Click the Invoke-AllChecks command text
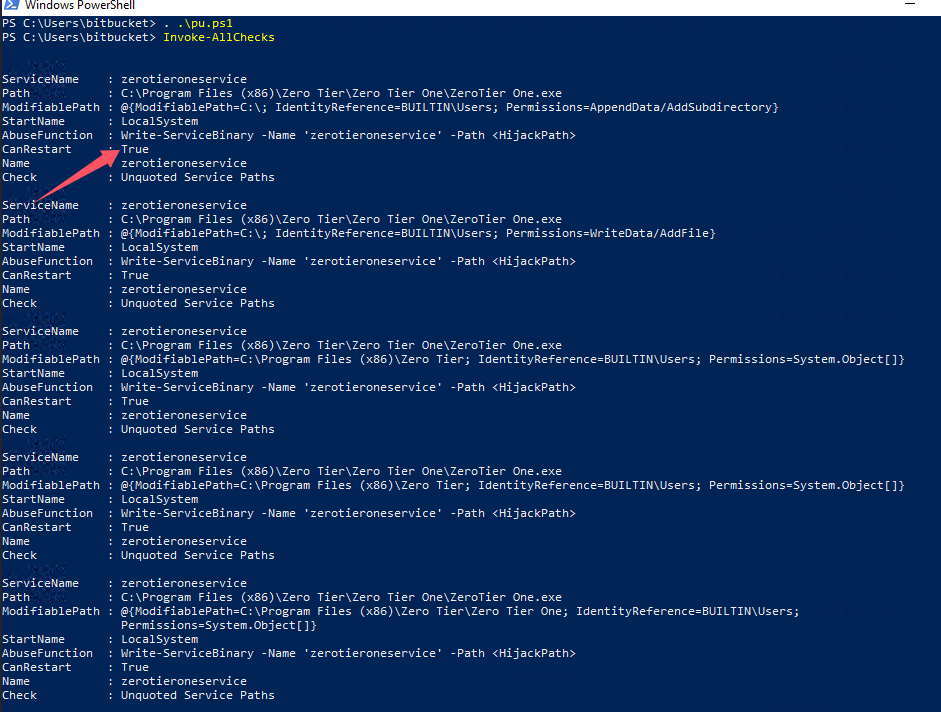Screen dimensions: 941x712 tap(218, 37)
